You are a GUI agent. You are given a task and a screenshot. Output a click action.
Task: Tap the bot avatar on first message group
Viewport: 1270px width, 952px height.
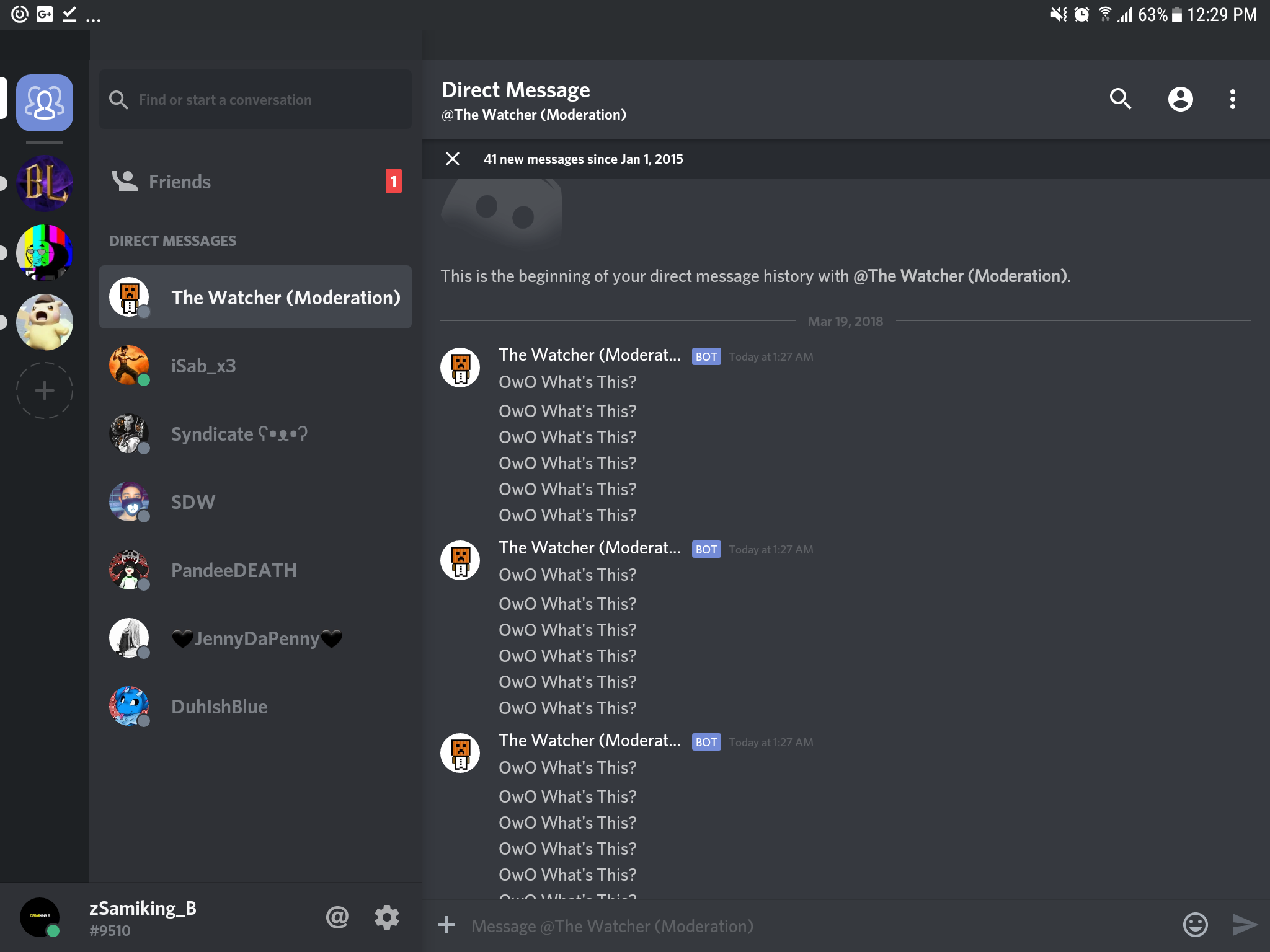tap(460, 368)
